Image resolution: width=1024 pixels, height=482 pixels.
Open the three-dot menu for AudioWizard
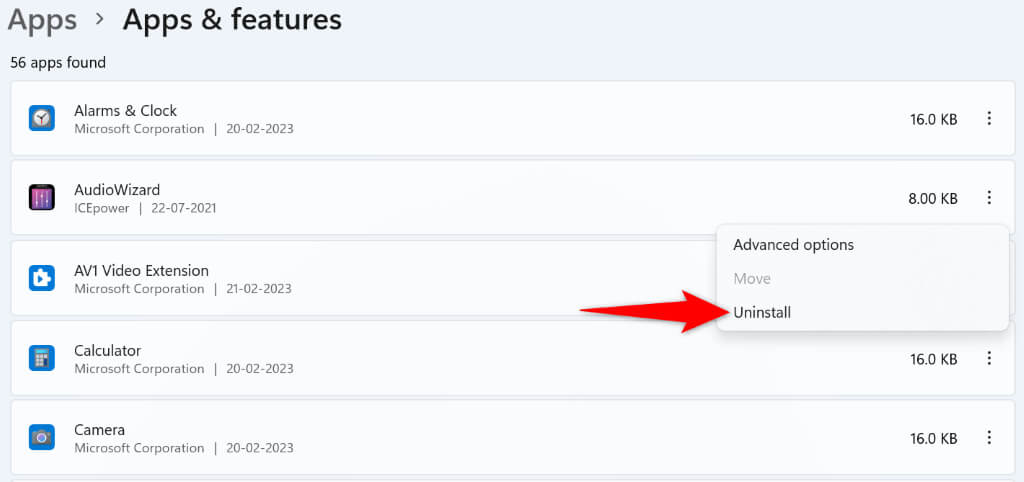tap(989, 198)
